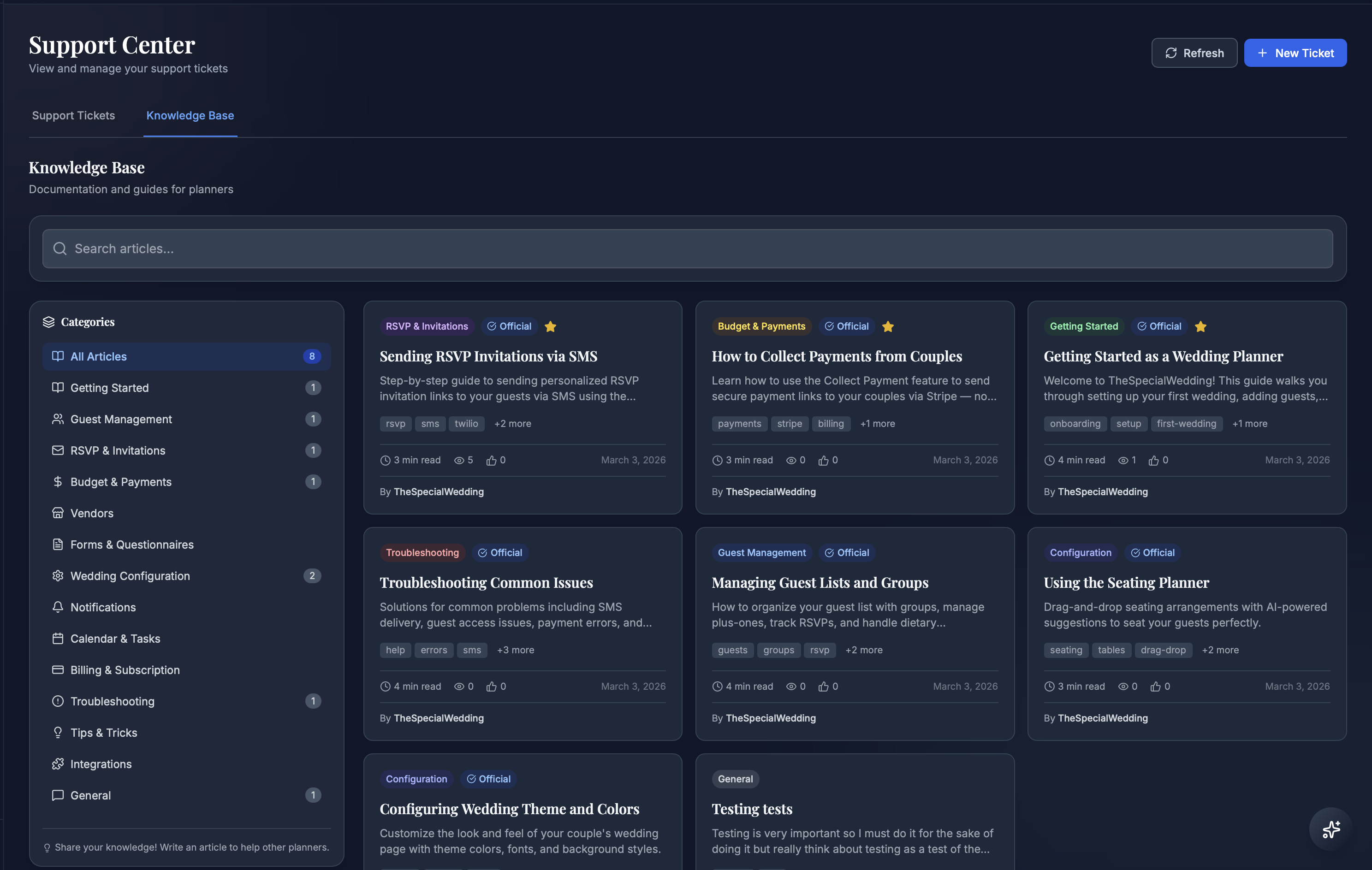The image size is (1372, 870).
Task: Select the Guest Management category icon
Action: point(58,419)
